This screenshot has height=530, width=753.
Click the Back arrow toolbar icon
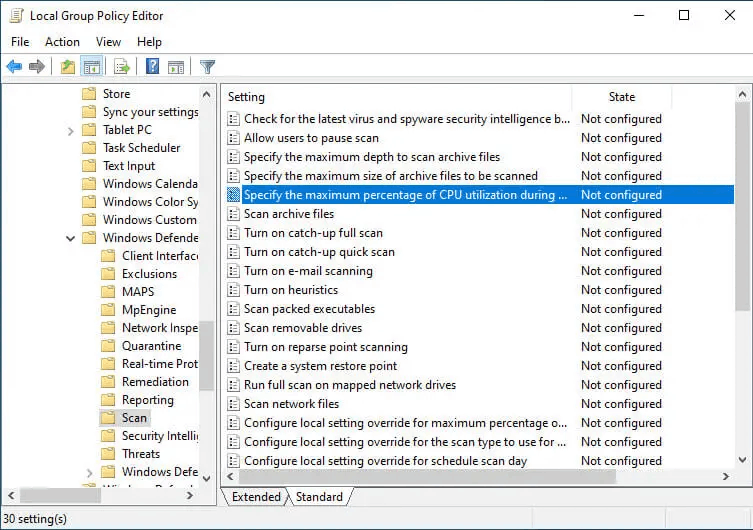(14, 66)
